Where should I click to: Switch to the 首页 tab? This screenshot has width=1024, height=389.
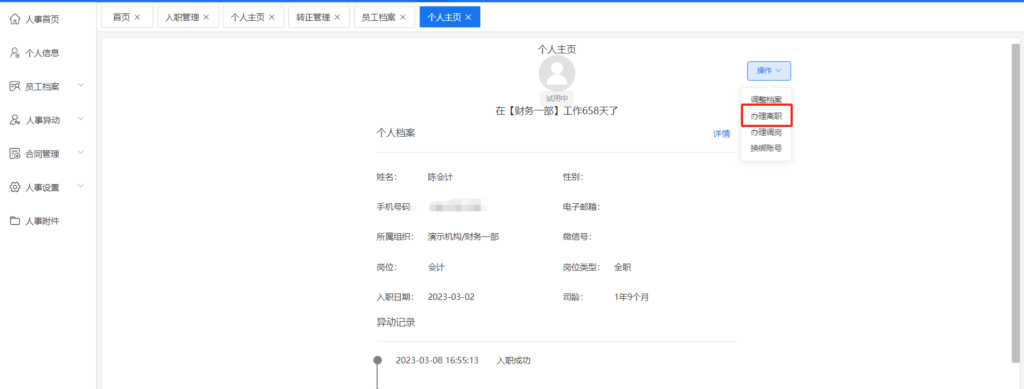pyautogui.click(x=121, y=18)
